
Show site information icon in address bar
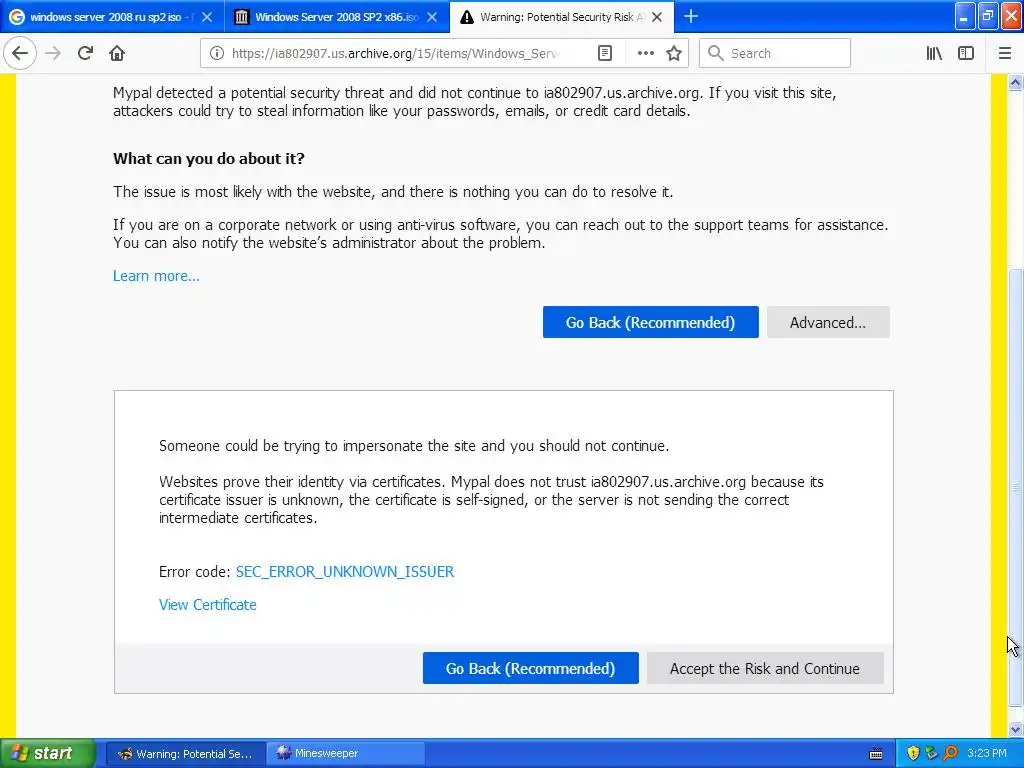click(x=217, y=53)
